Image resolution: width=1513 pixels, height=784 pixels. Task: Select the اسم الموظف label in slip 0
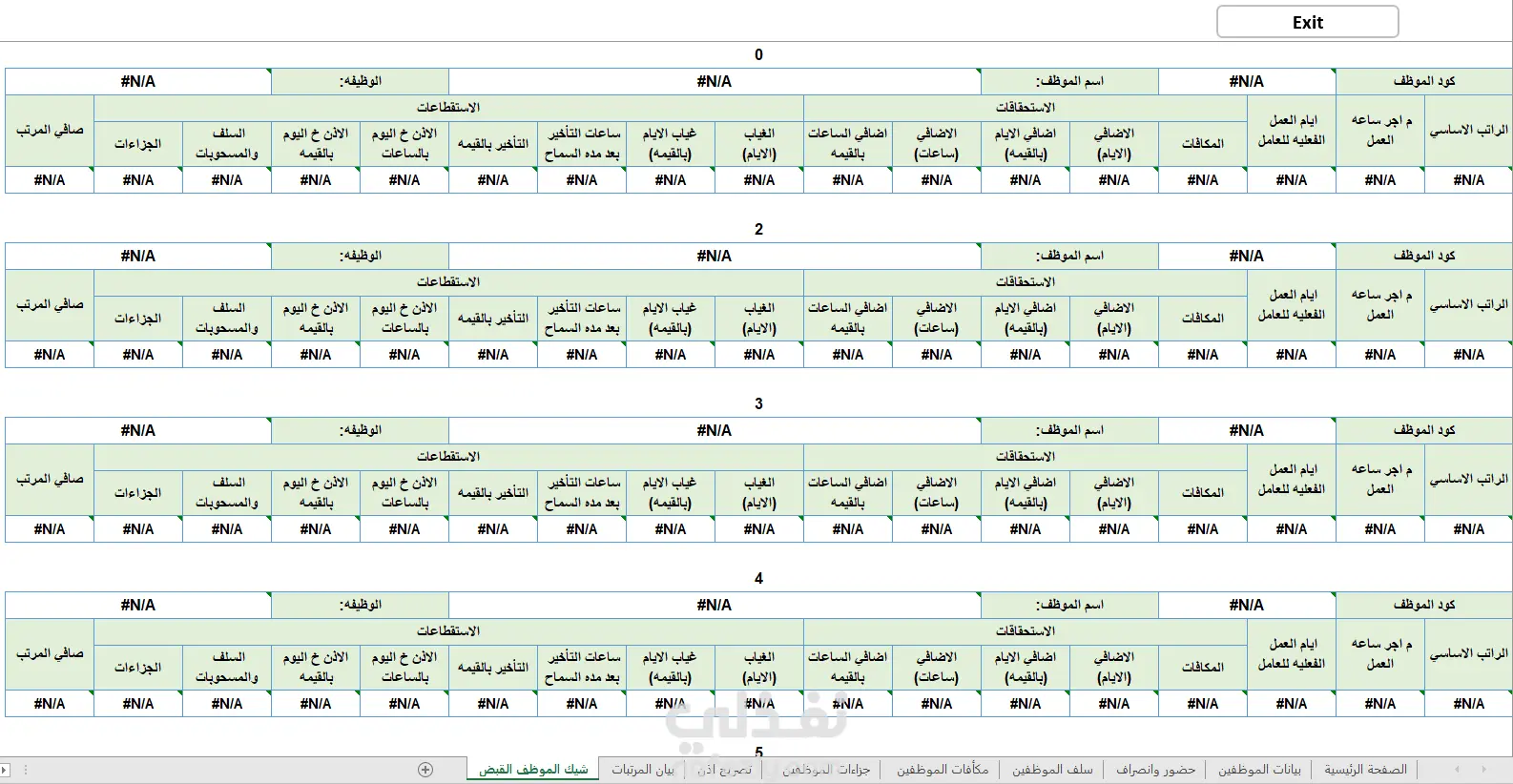(1069, 81)
